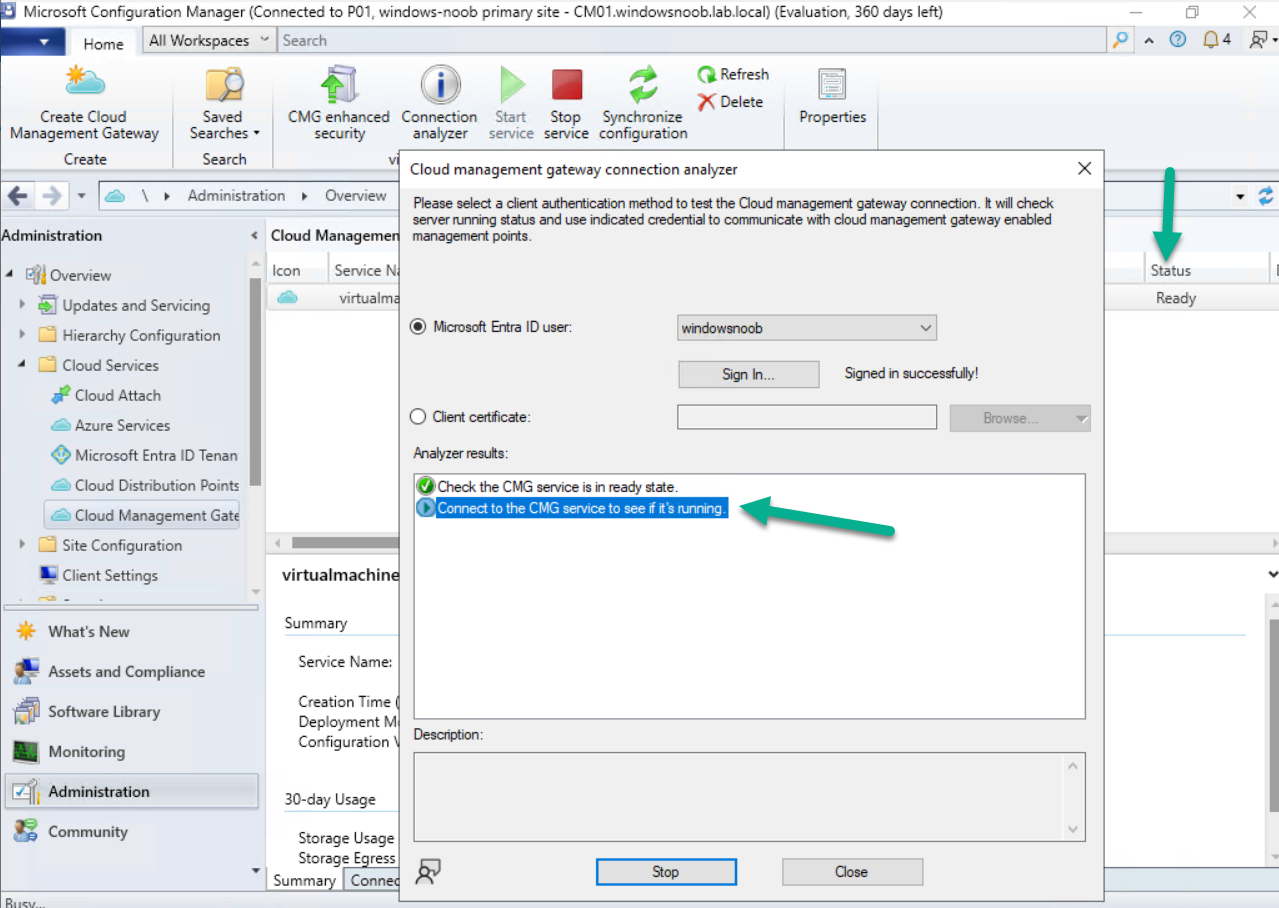1279x908 pixels.
Task: Open the All Workspaces dropdown
Action: [x=209, y=40]
